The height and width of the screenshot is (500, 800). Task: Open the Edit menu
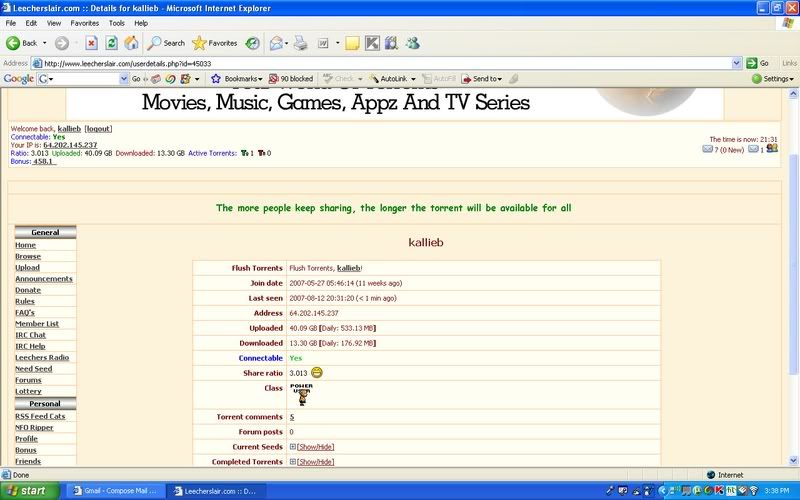pos(31,23)
